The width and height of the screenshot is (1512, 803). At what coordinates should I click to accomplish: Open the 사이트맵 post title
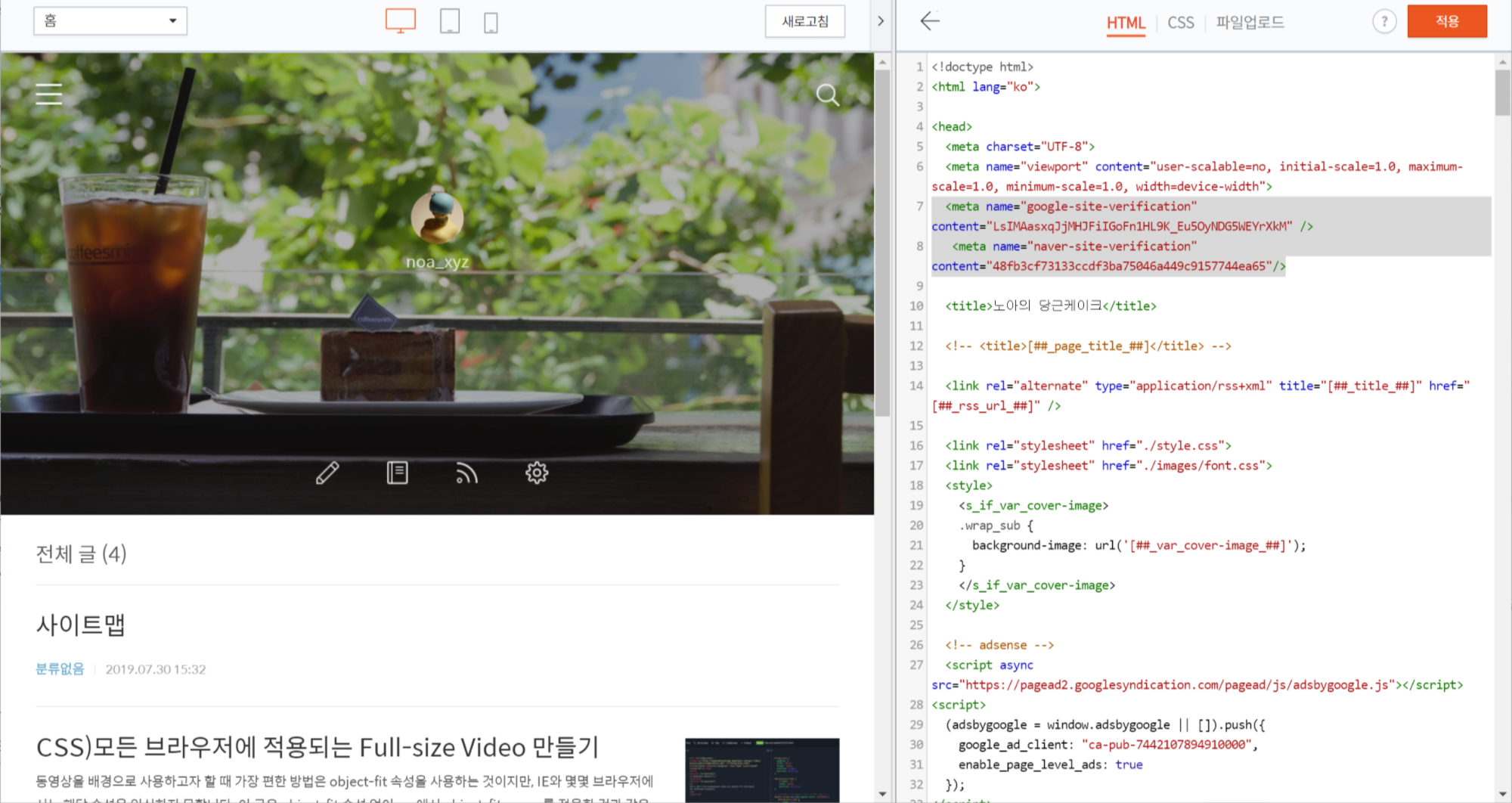81,625
